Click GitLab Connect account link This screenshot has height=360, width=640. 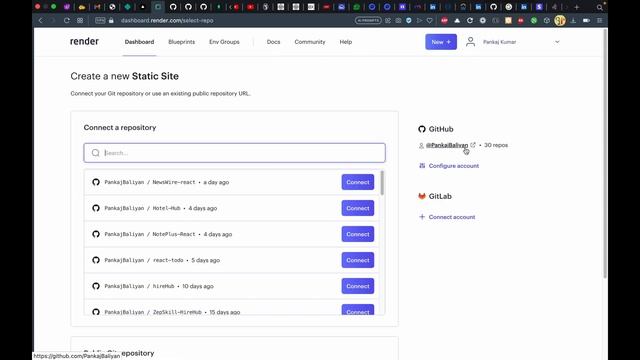pos(452,217)
